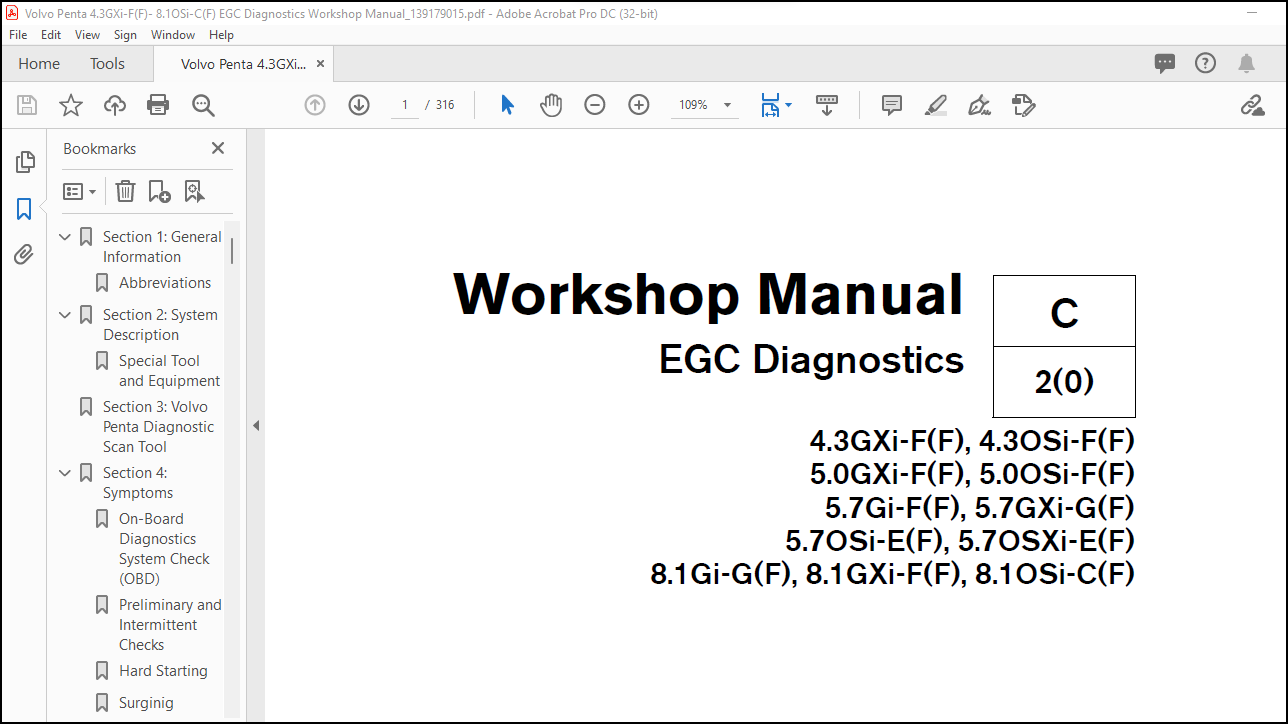This screenshot has width=1288, height=724.
Task: Click the stamp tool icon
Action: coord(1023,105)
